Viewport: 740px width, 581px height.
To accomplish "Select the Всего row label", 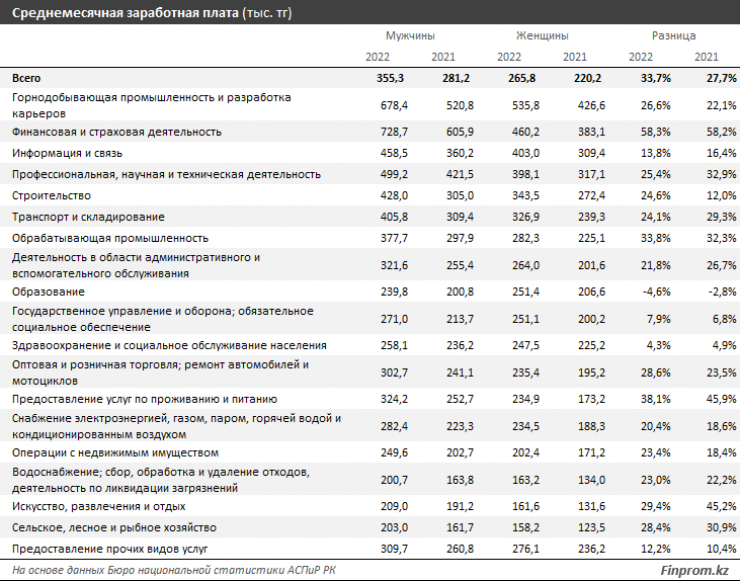I will pos(26,77).
